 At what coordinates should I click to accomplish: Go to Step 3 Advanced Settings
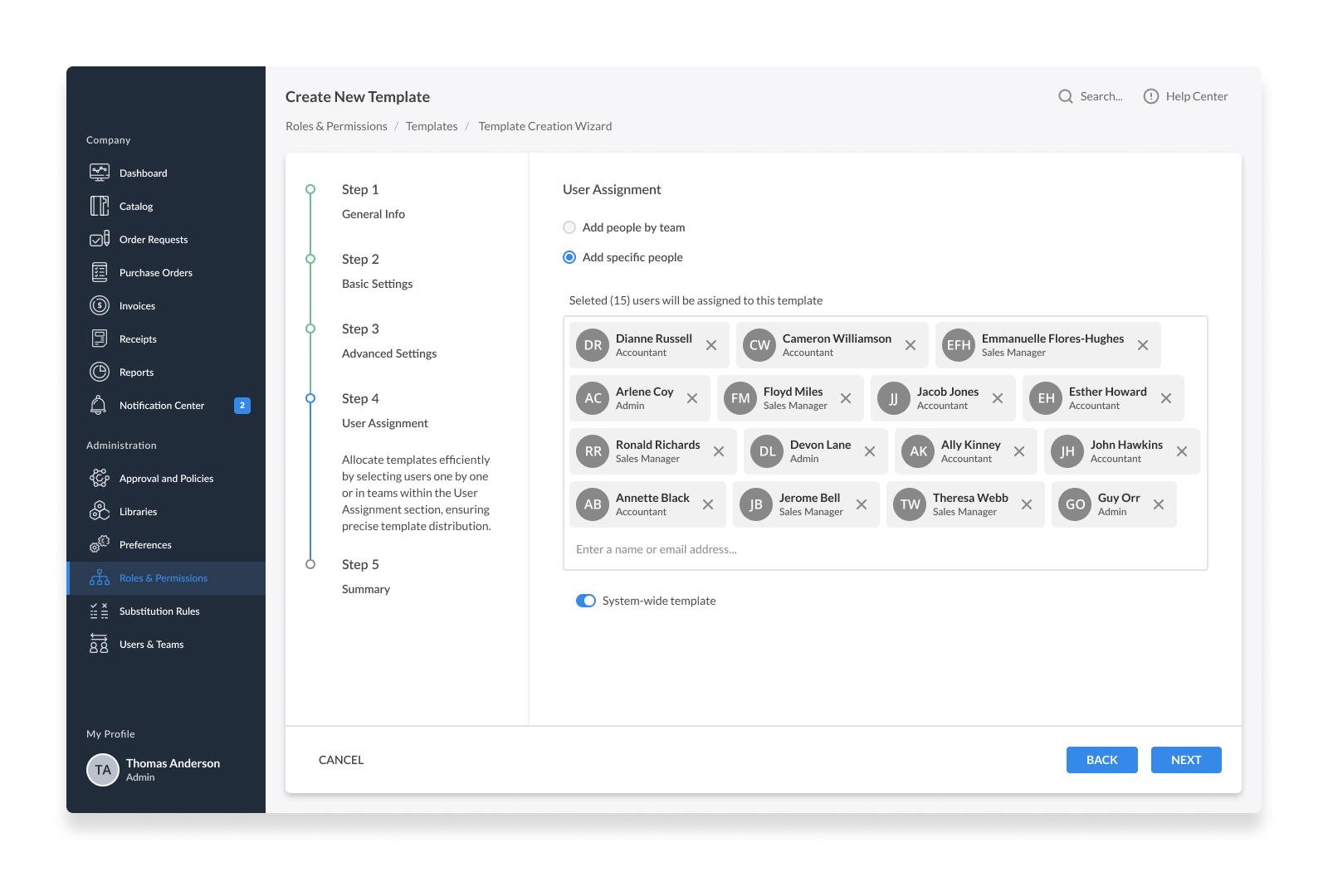[x=389, y=341]
